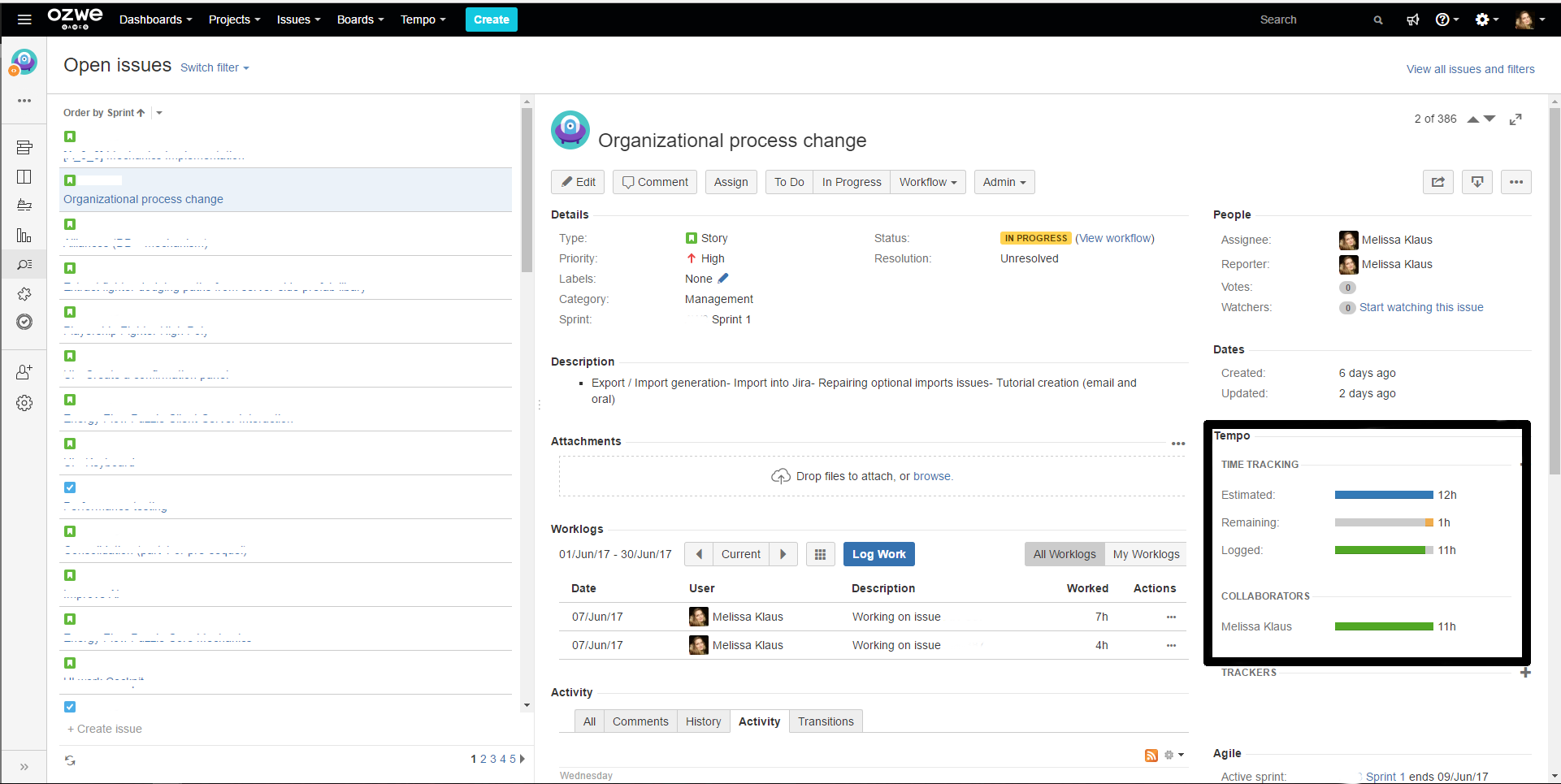The height and width of the screenshot is (784, 1561).
Task: Switch to My Worklogs view
Action: coord(1146,554)
